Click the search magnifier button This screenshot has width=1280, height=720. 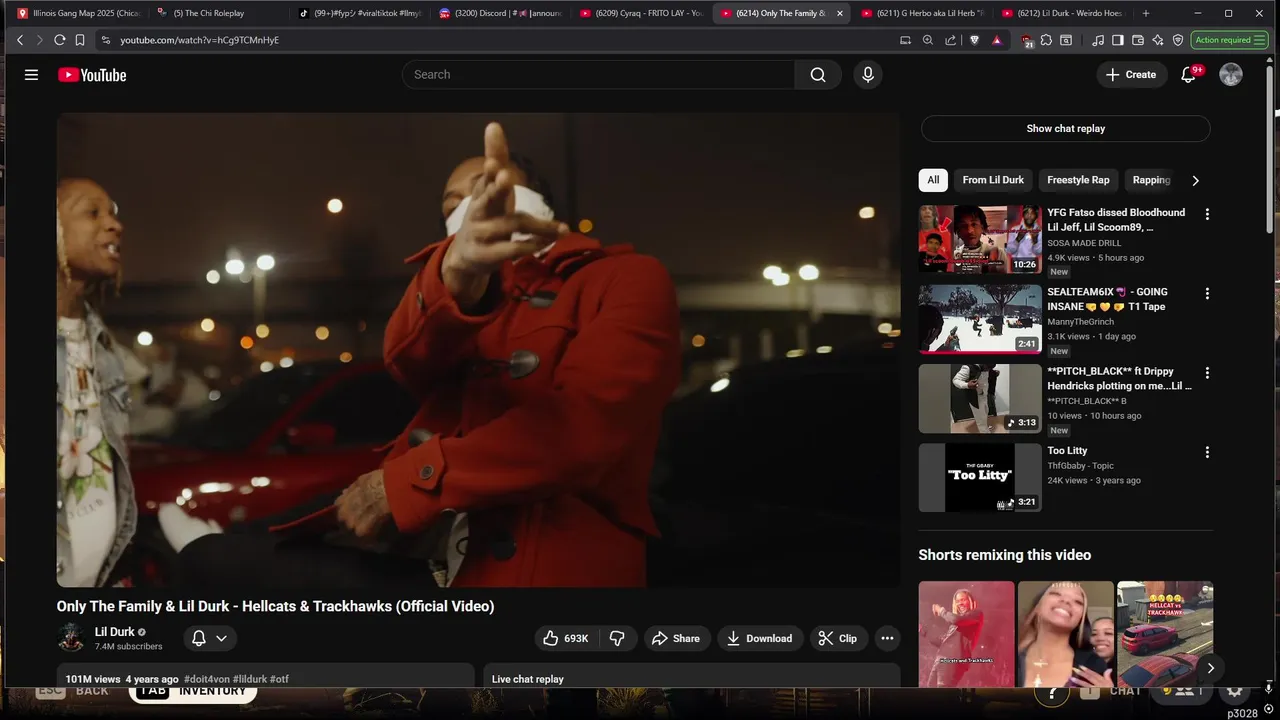[x=818, y=75]
